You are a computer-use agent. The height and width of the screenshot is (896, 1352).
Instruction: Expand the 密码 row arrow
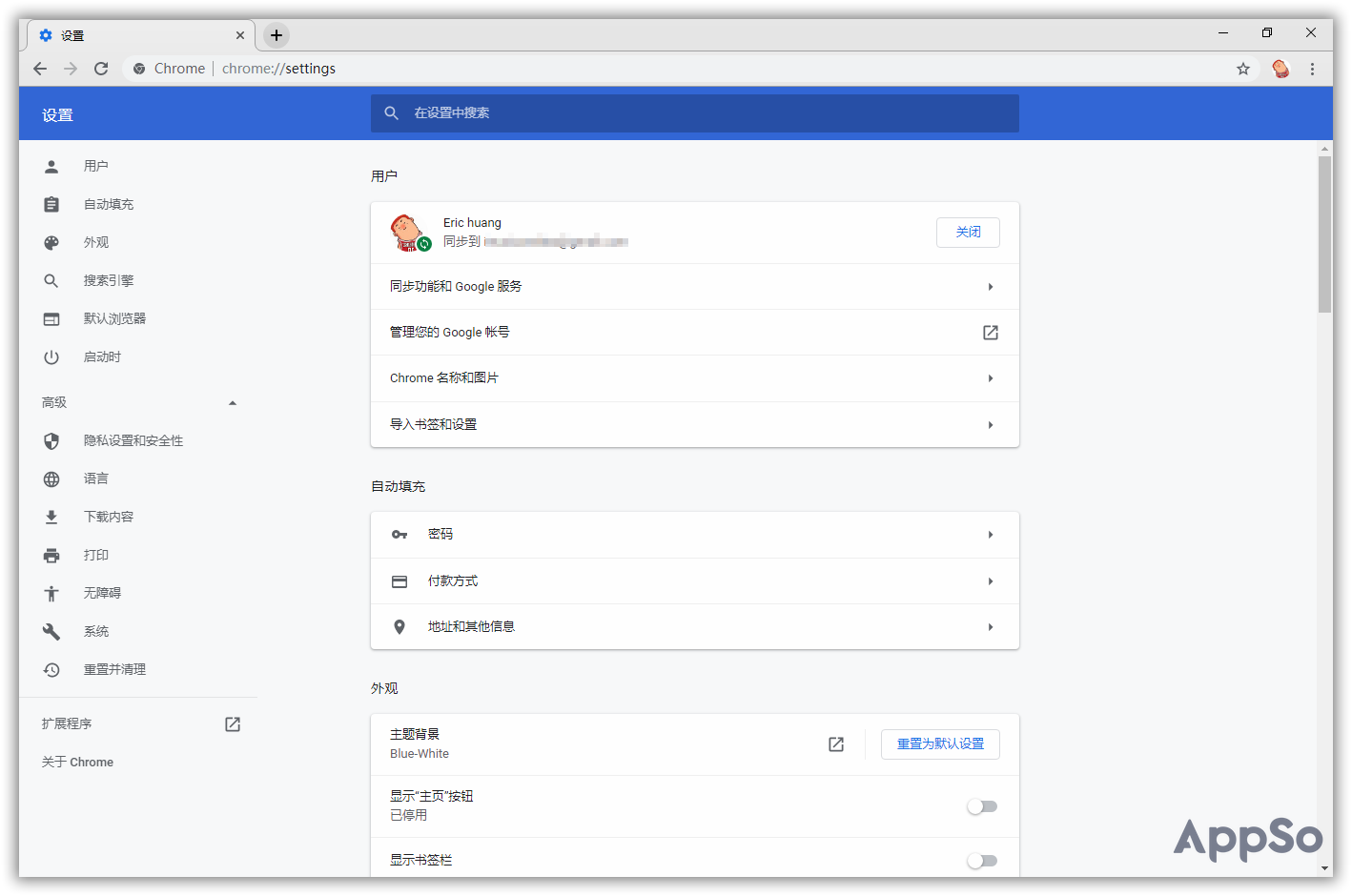click(991, 535)
